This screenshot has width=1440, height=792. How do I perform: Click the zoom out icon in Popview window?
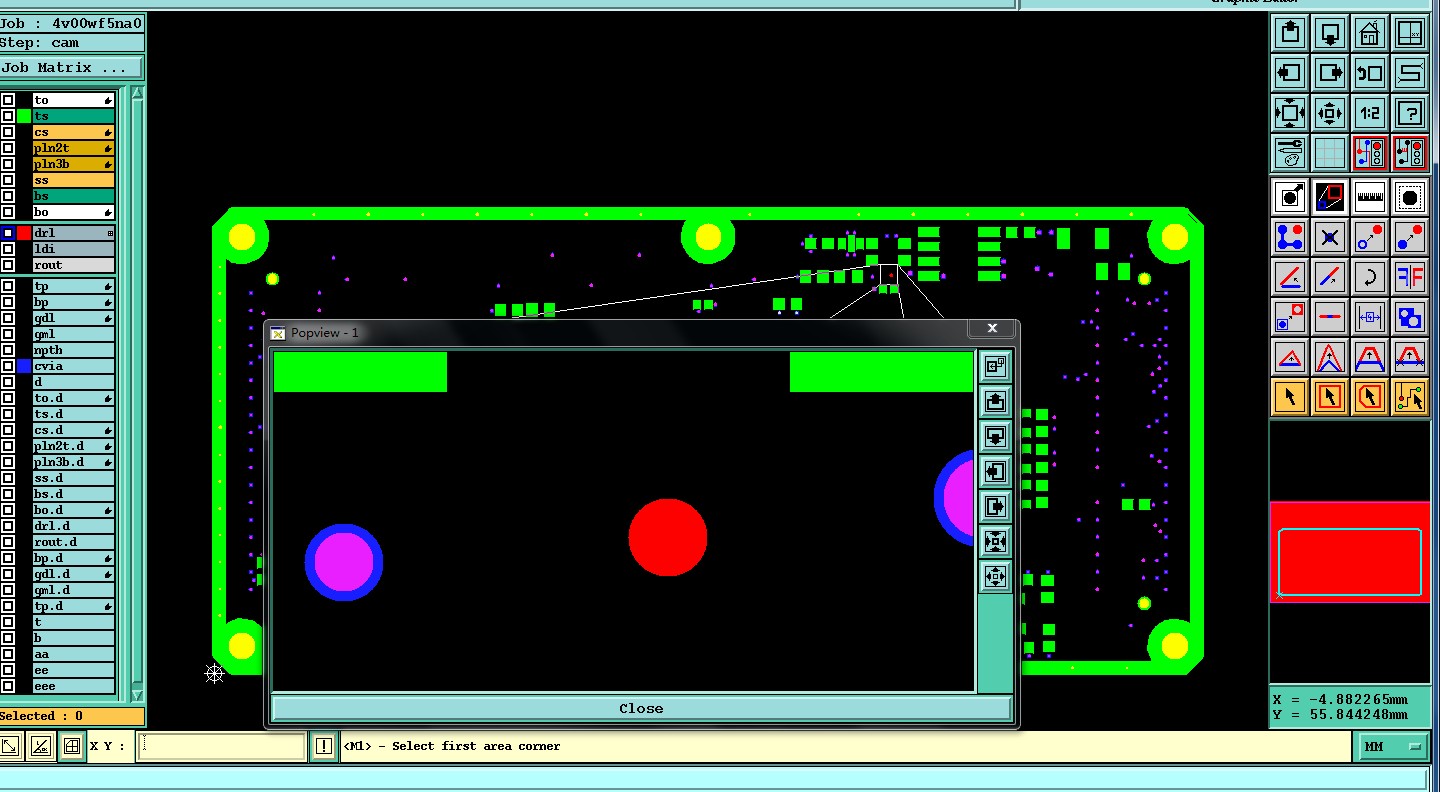click(995, 576)
